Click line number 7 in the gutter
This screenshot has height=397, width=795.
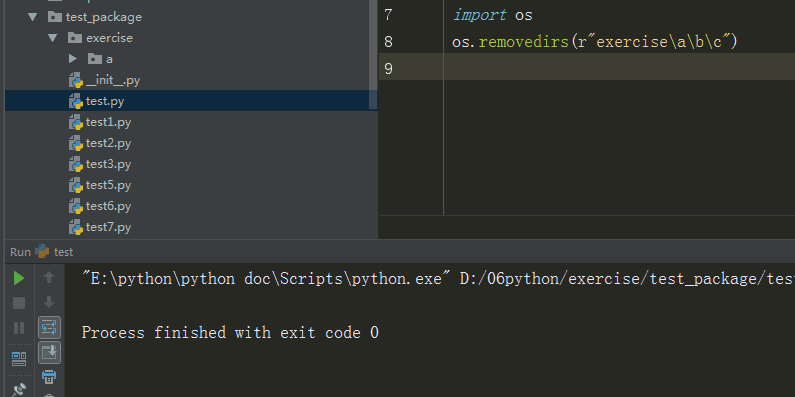pos(388,15)
